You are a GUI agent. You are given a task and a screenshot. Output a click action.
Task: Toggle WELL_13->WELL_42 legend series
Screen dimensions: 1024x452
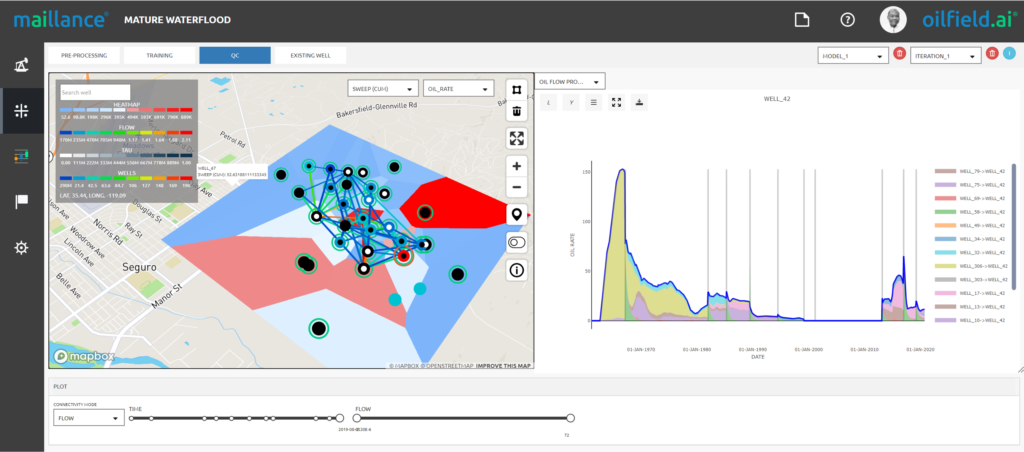970,306
